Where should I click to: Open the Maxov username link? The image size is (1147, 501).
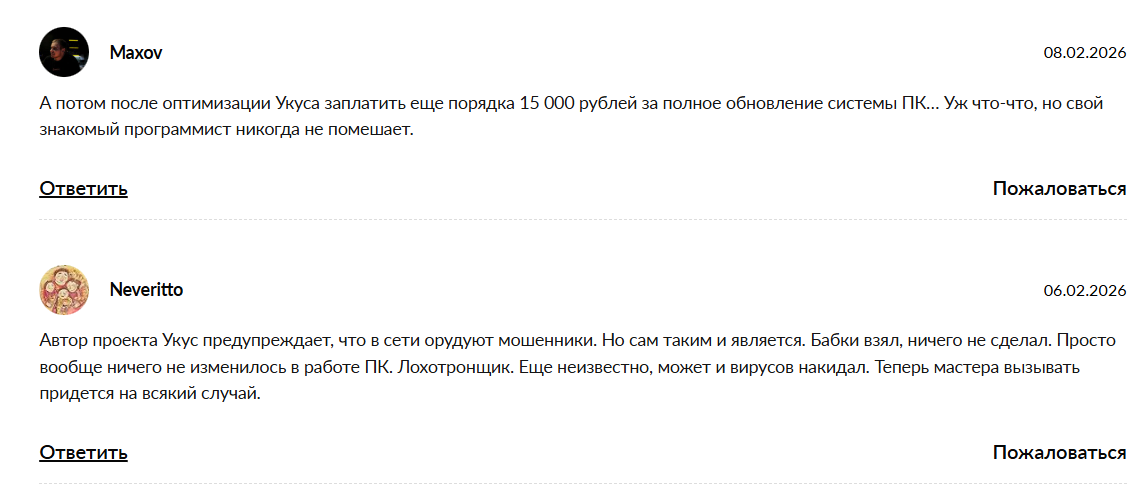136,53
